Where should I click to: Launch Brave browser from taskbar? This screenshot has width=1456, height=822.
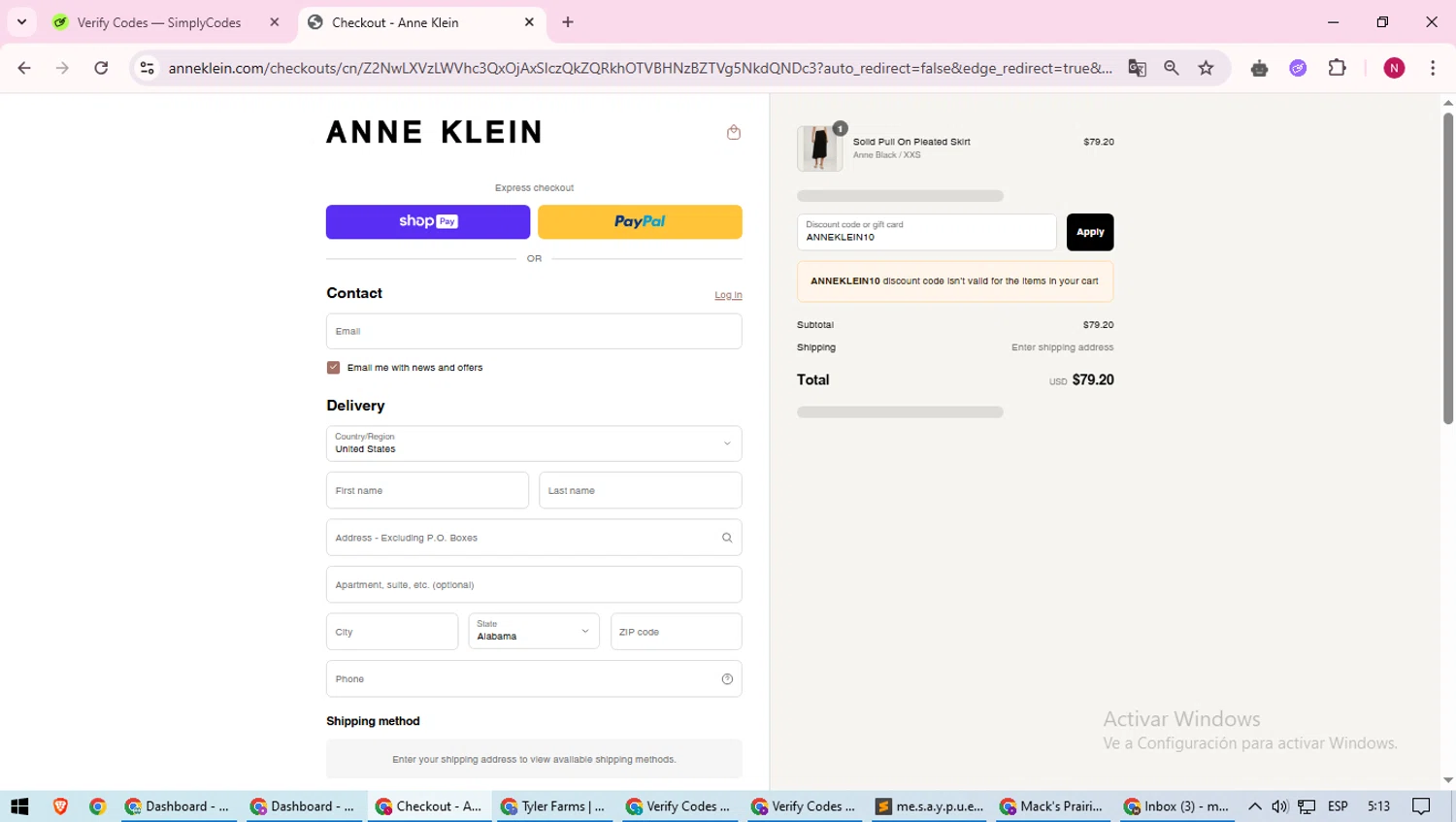(60, 806)
